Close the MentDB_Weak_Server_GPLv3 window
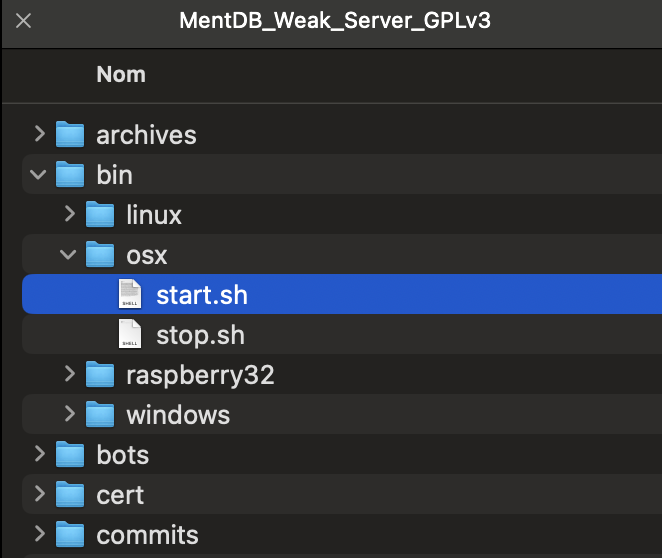662x558 pixels. pyautogui.click(x=23, y=20)
